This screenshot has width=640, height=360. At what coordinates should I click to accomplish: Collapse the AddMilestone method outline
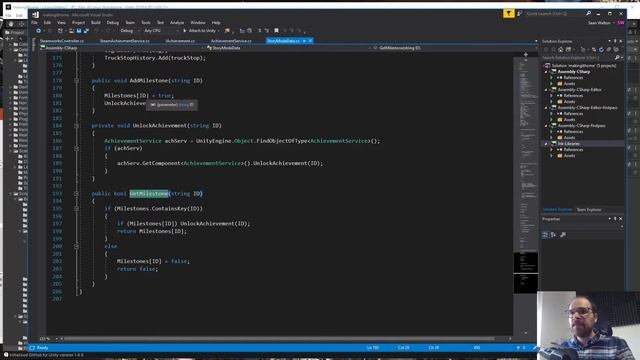click(x=76, y=81)
